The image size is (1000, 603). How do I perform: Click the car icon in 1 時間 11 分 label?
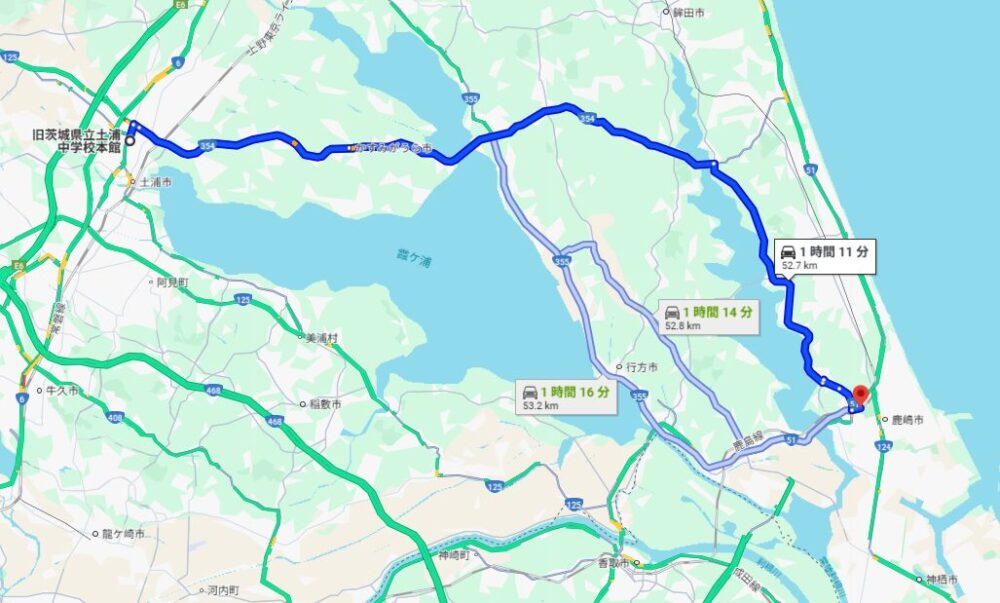pos(789,252)
